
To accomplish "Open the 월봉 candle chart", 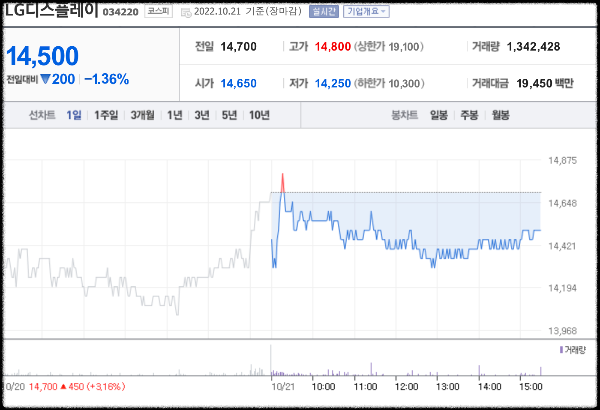I will point(501,115).
